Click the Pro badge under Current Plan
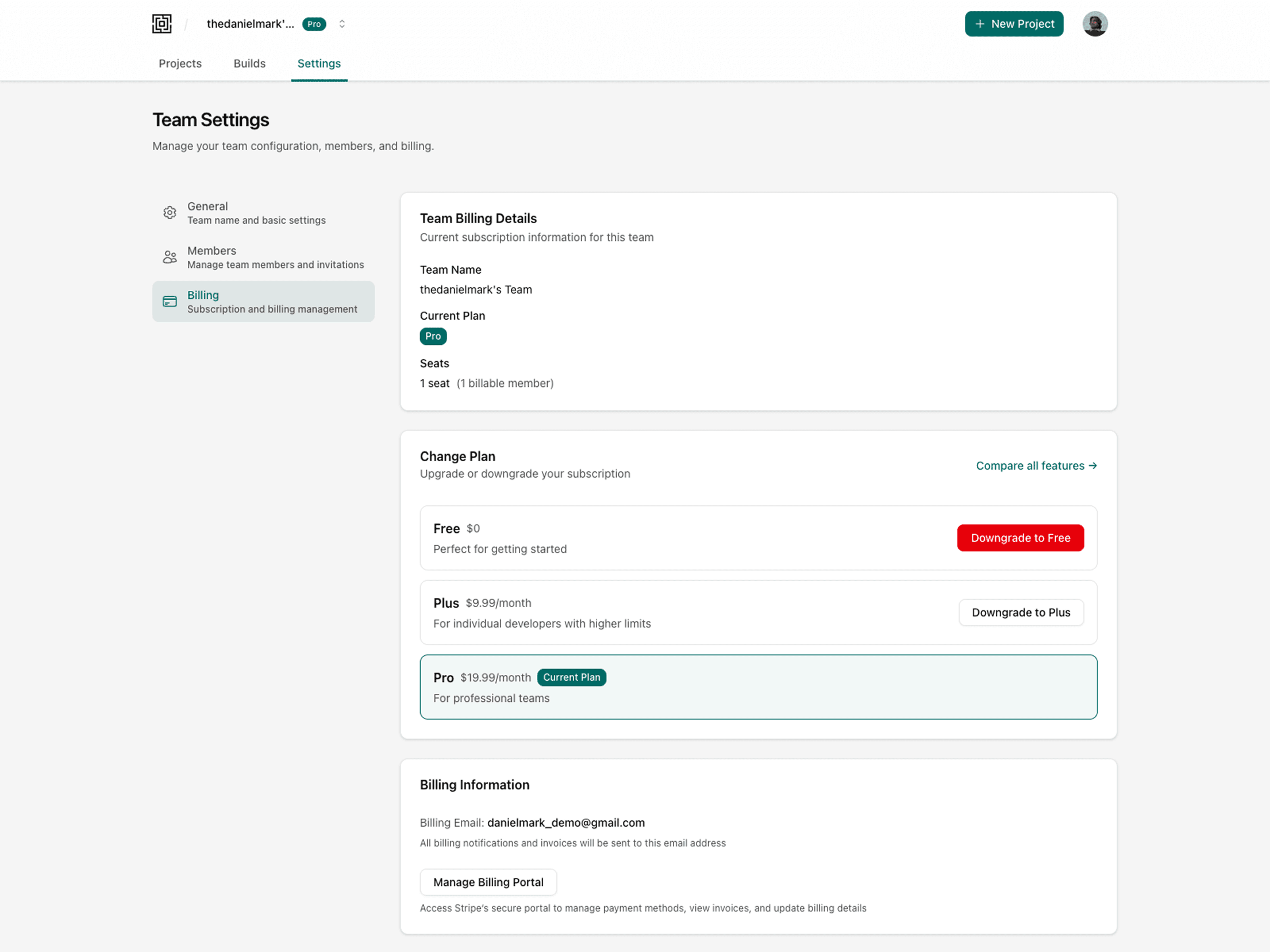 point(433,336)
